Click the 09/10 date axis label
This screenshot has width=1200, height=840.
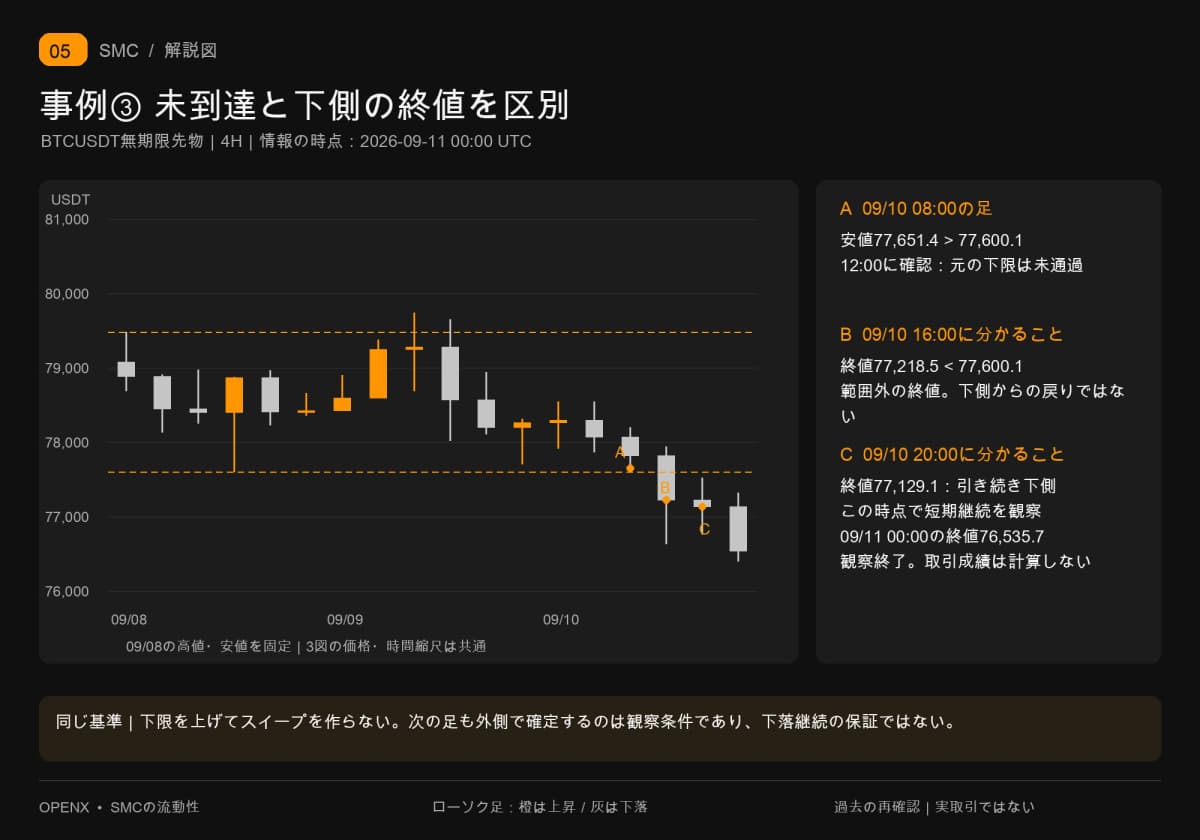click(x=561, y=620)
